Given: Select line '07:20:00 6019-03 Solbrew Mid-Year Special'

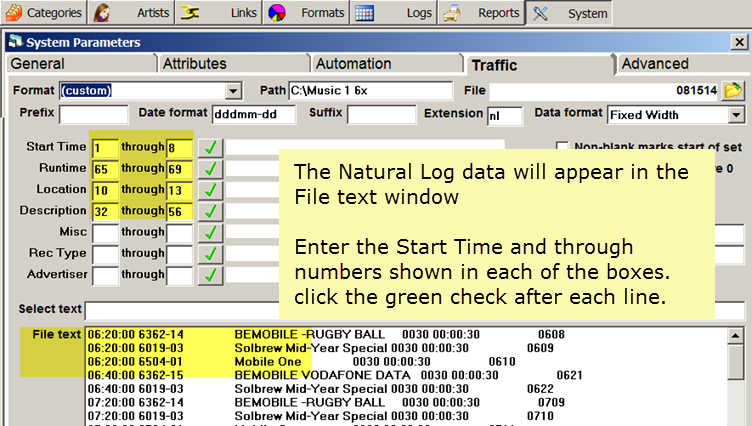Looking at the screenshot, I should [x=320, y=415].
